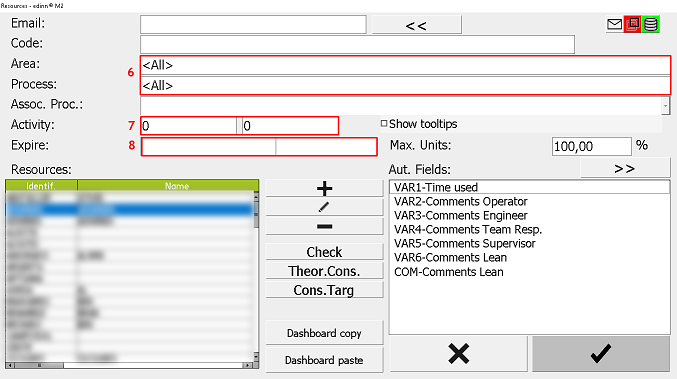677x379 pixels.
Task: Select VAR2-Comments Operator entry
Action: pos(529,202)
